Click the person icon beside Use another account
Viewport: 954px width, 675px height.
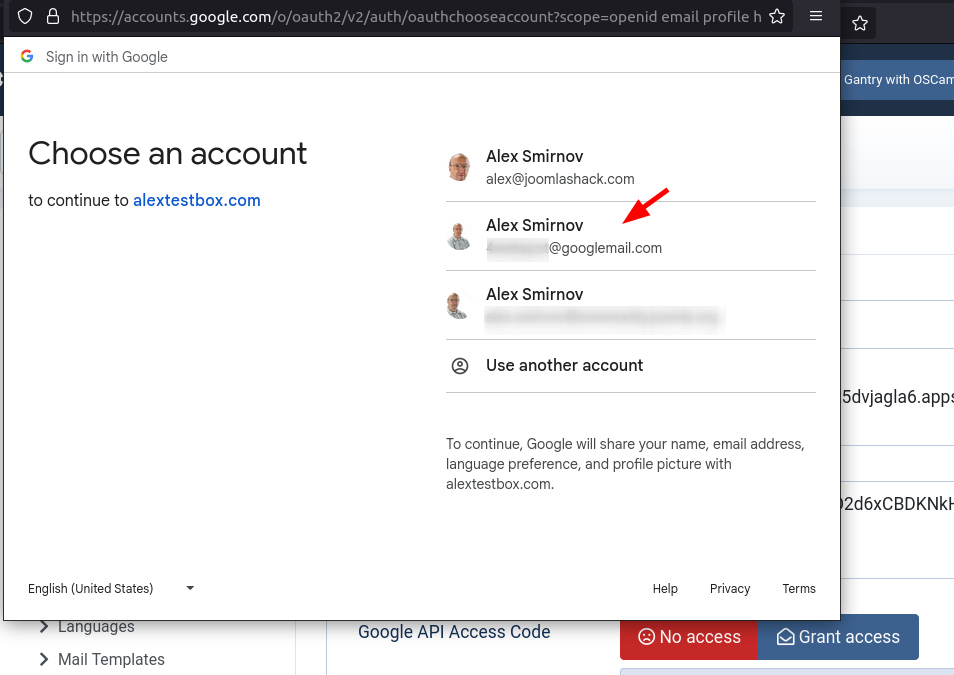pyautogui.click(x=460, y=366)
